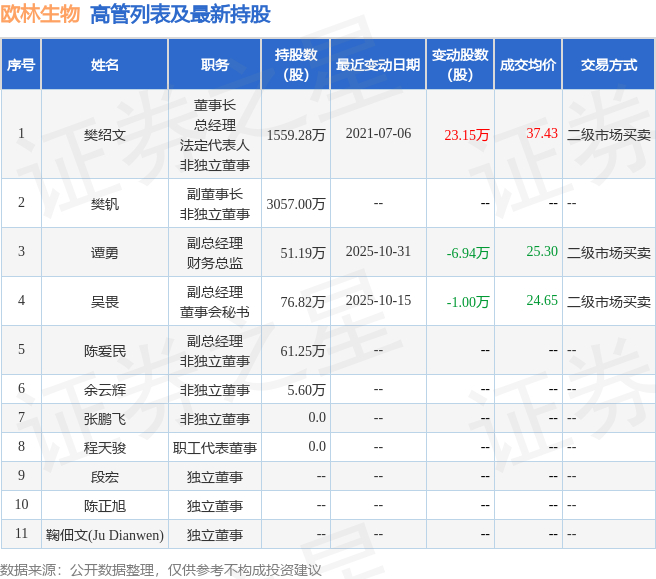
Task: Click 二级市场买卖 in 吴畏's row
Action: 609,302
